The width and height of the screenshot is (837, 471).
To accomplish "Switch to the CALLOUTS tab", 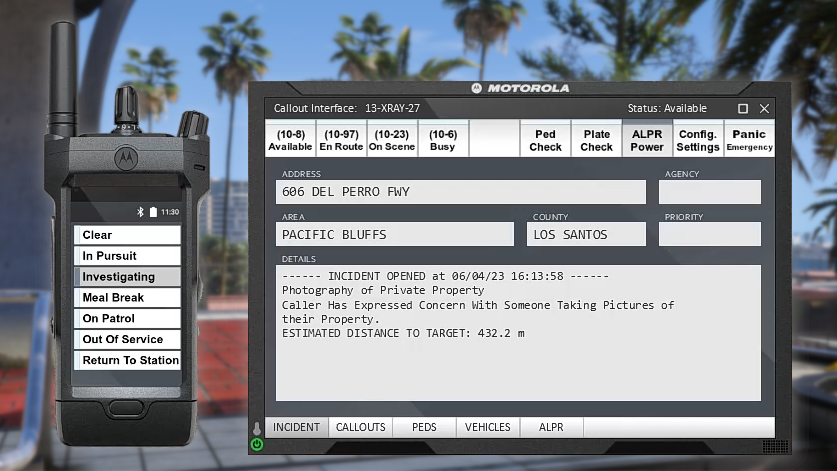I will click(360, 427).
